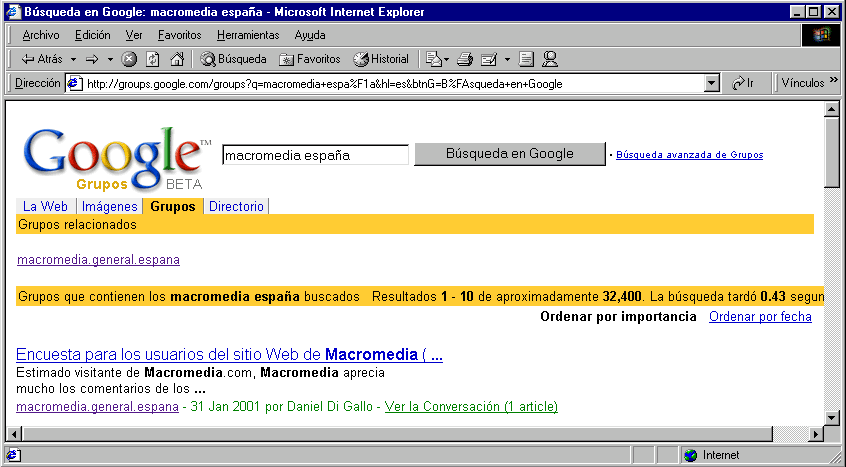
Task: Open related group macromedia.general.espana link
Action: click(98, 260)
